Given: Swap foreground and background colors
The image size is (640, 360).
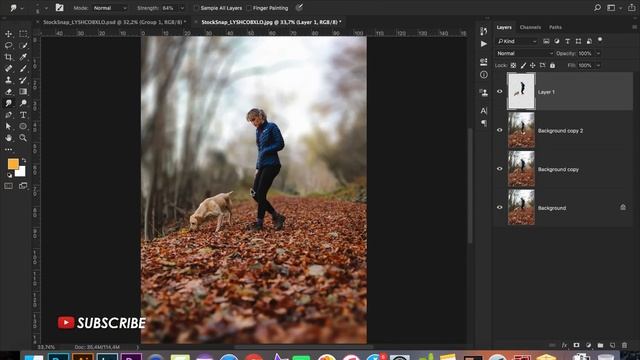Looking at the screenshot, I should pos(24,160).
